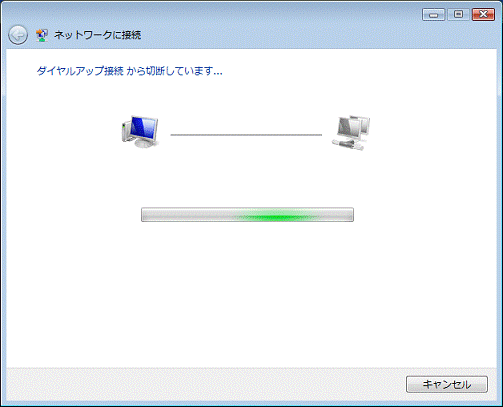Click the tower case of the local computer icon
503x407 pixels.
coord(126,132)
